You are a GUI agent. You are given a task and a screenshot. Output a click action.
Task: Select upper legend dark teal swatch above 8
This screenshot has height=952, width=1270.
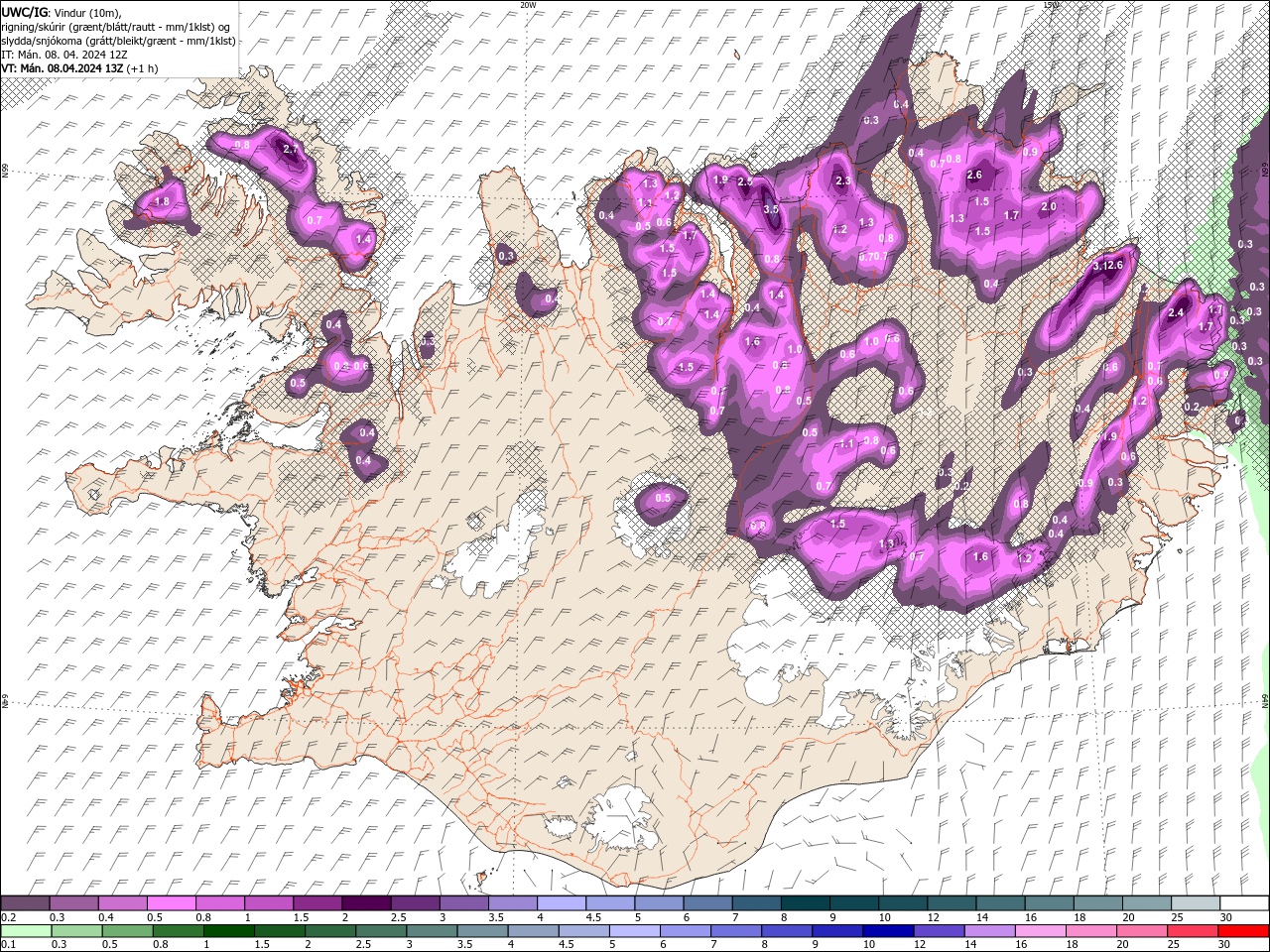point(805,903)
